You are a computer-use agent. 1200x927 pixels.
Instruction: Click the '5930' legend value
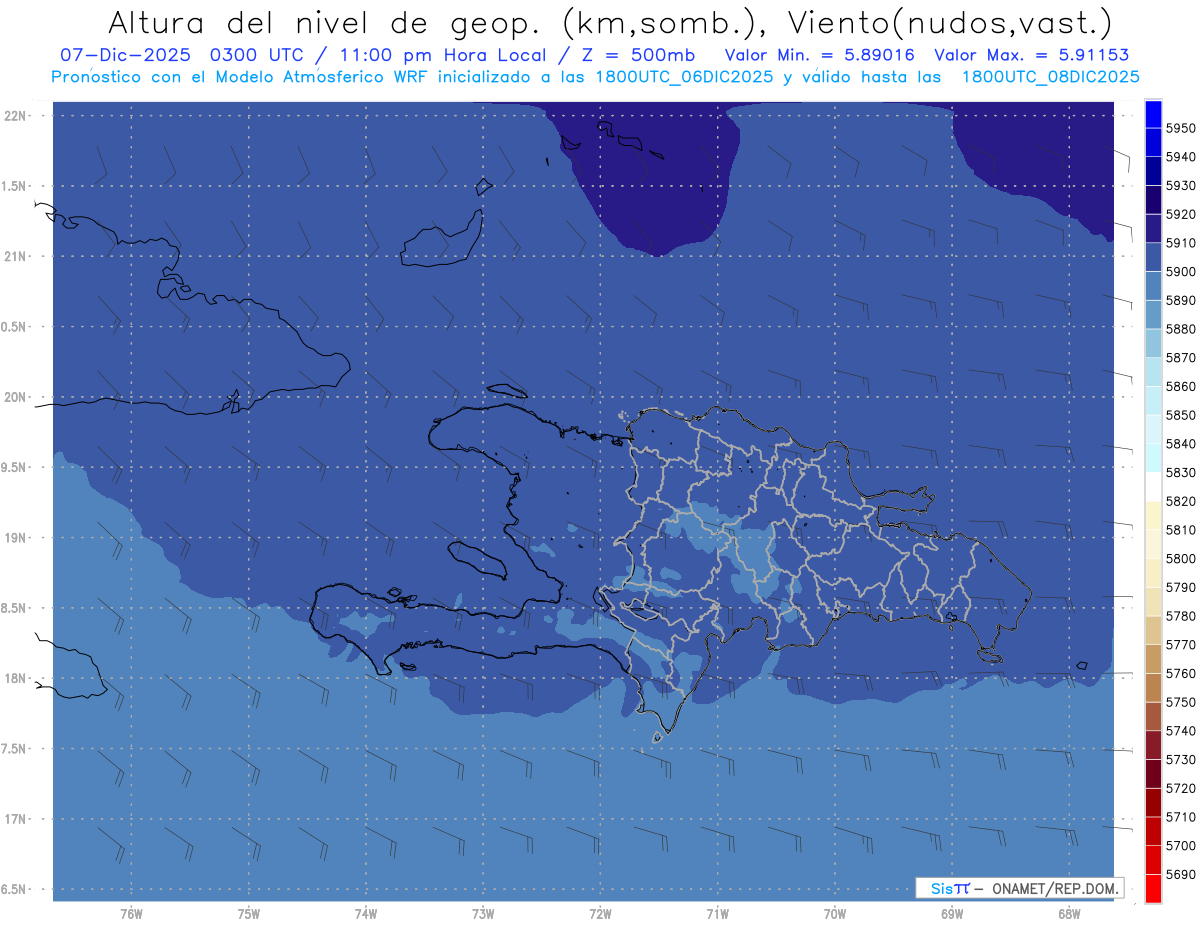point(1180,186)
